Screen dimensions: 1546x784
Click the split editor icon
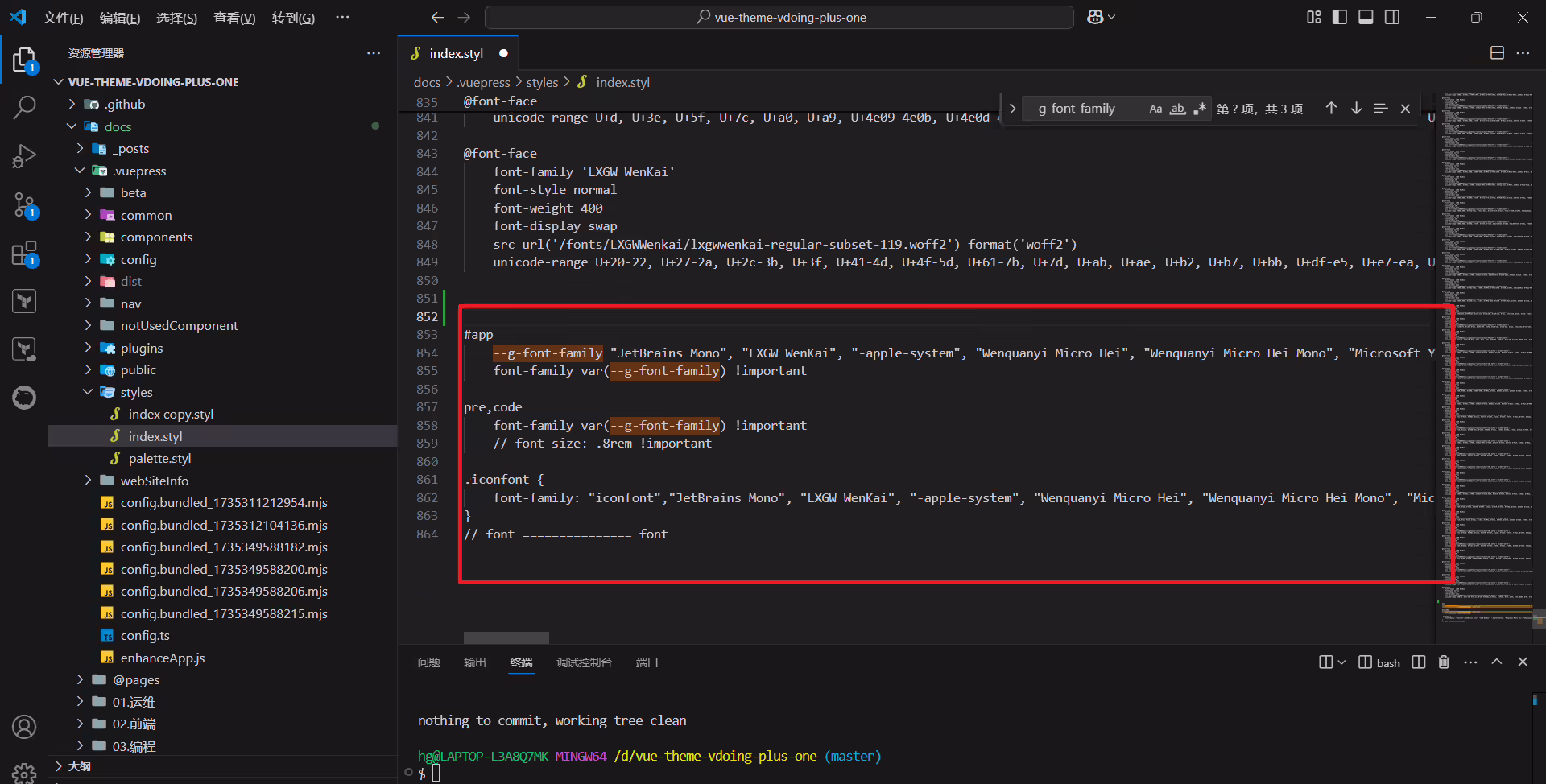click(x=1497, y=53)
